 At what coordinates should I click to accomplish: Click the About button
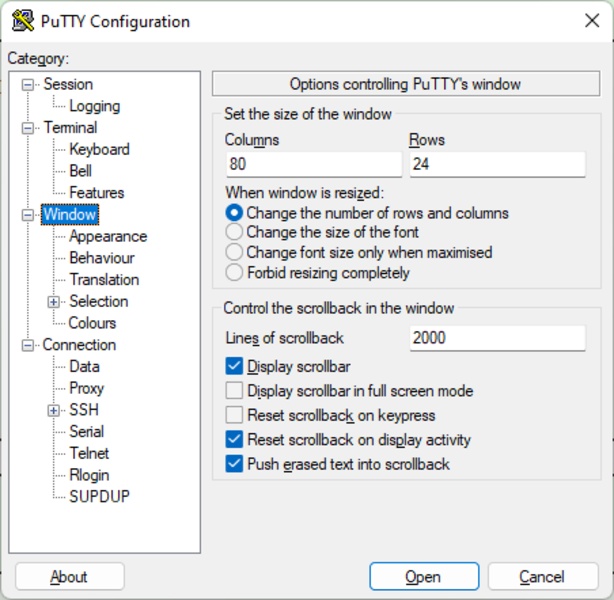69,577
